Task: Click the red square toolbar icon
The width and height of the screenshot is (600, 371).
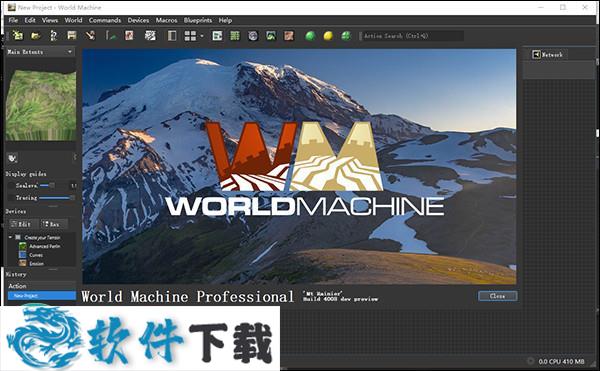Action: [129, 36]
